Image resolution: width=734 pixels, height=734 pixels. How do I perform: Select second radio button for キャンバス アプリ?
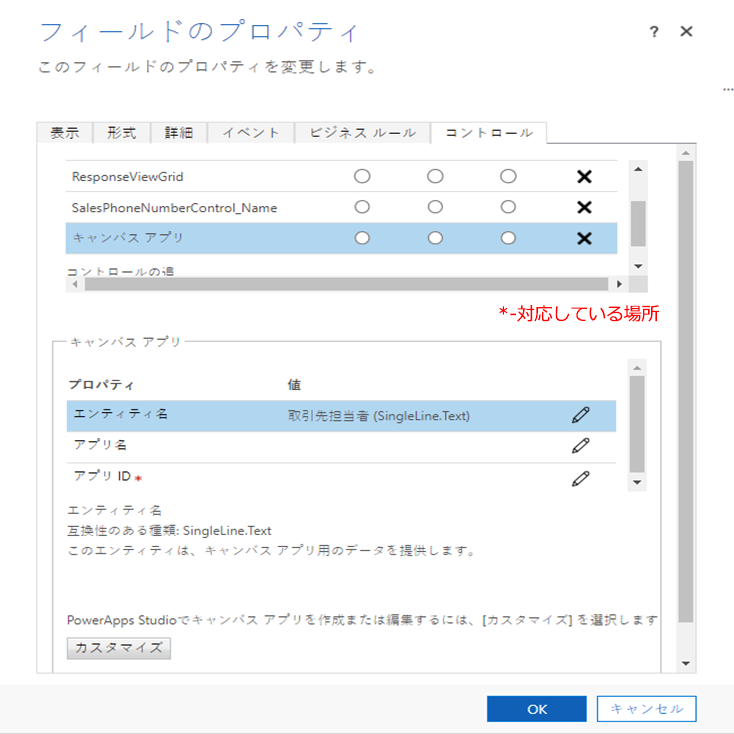pyautogui.click(x=435, y=238)
